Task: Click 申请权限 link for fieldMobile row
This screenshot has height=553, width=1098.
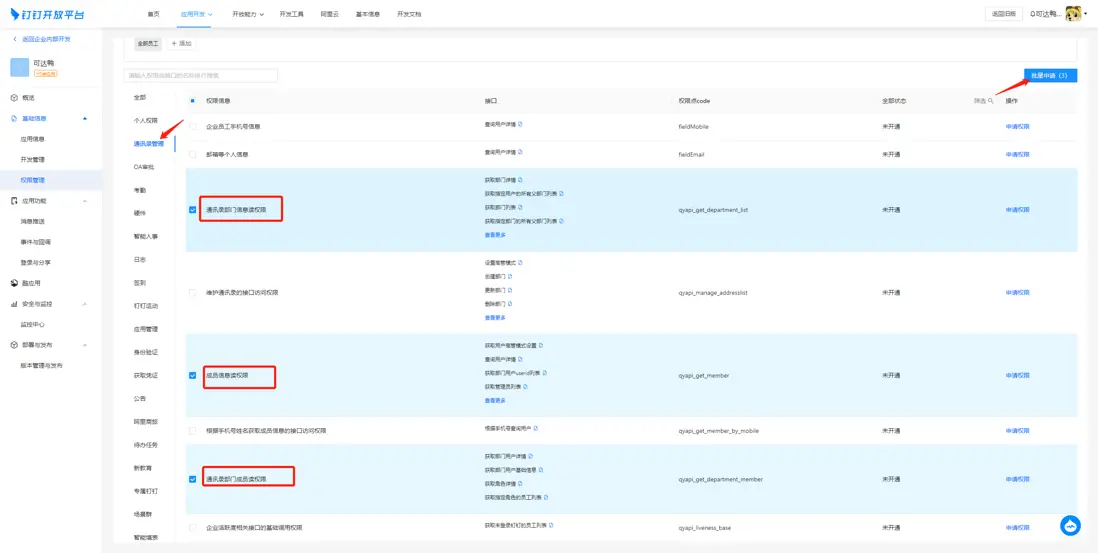Action: [x=1017, y=127]
